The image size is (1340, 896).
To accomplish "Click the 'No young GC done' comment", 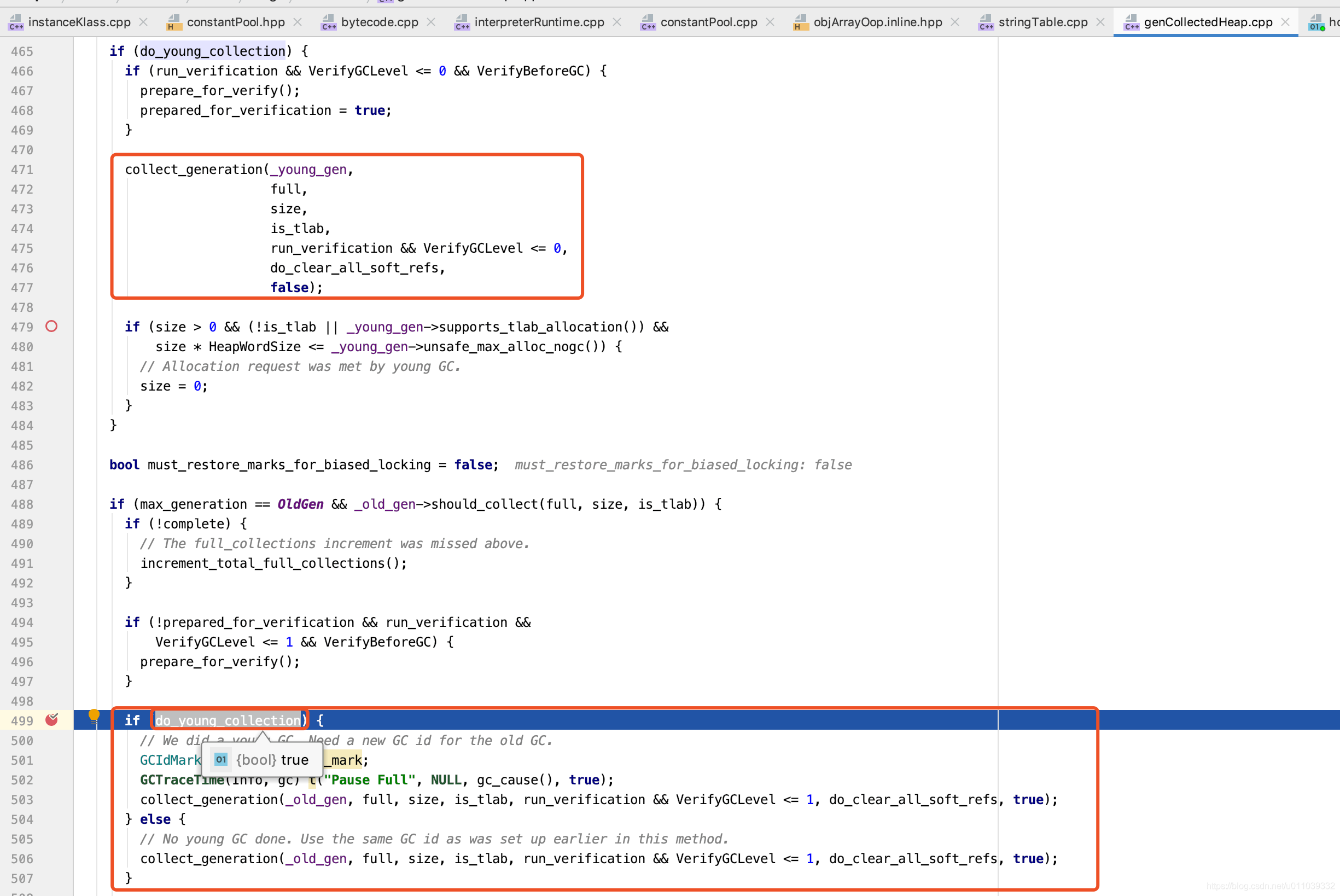I will point(435,839).
